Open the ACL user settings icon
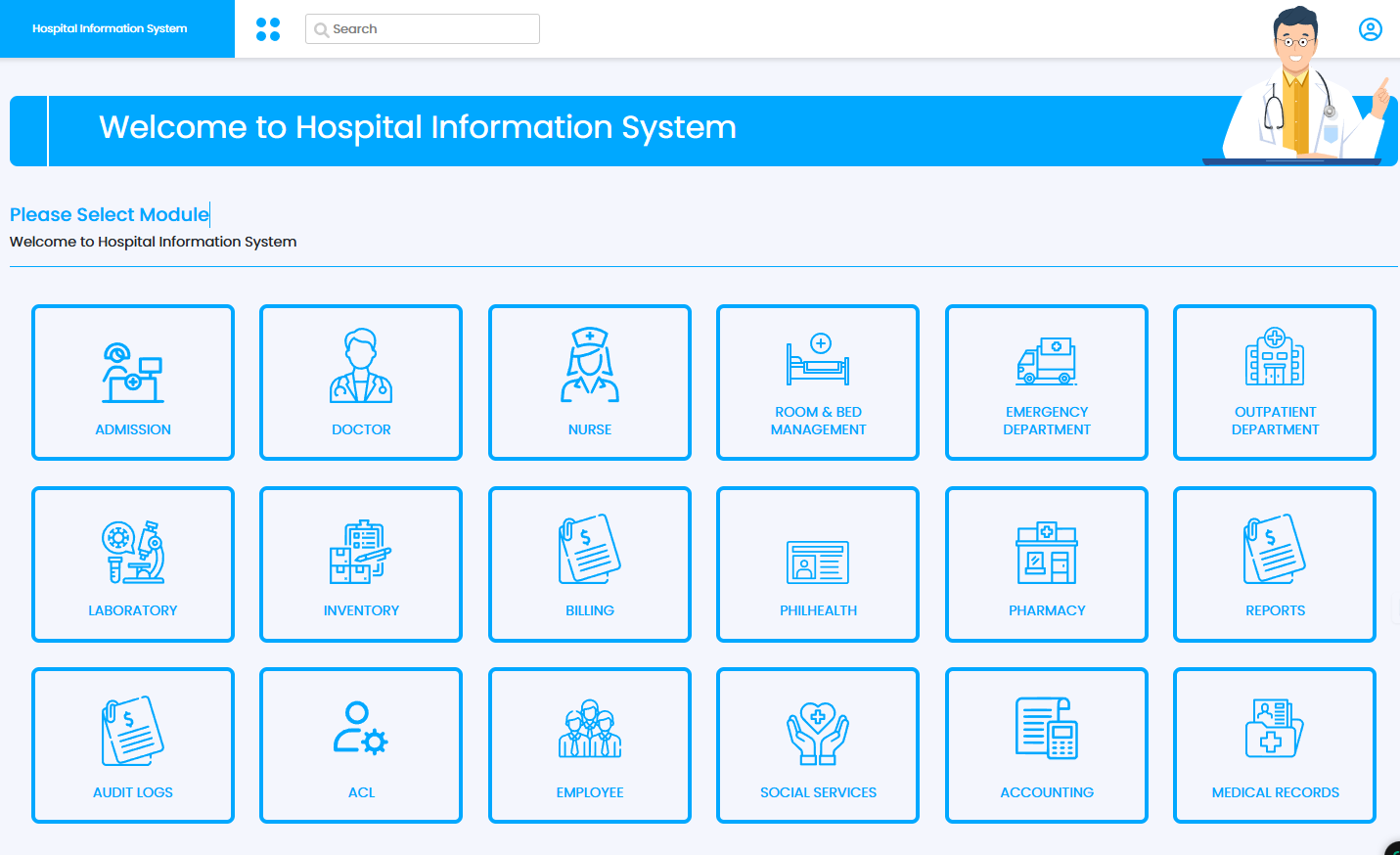Screen dimensions: 1400x855 click(x=361, y=729)
